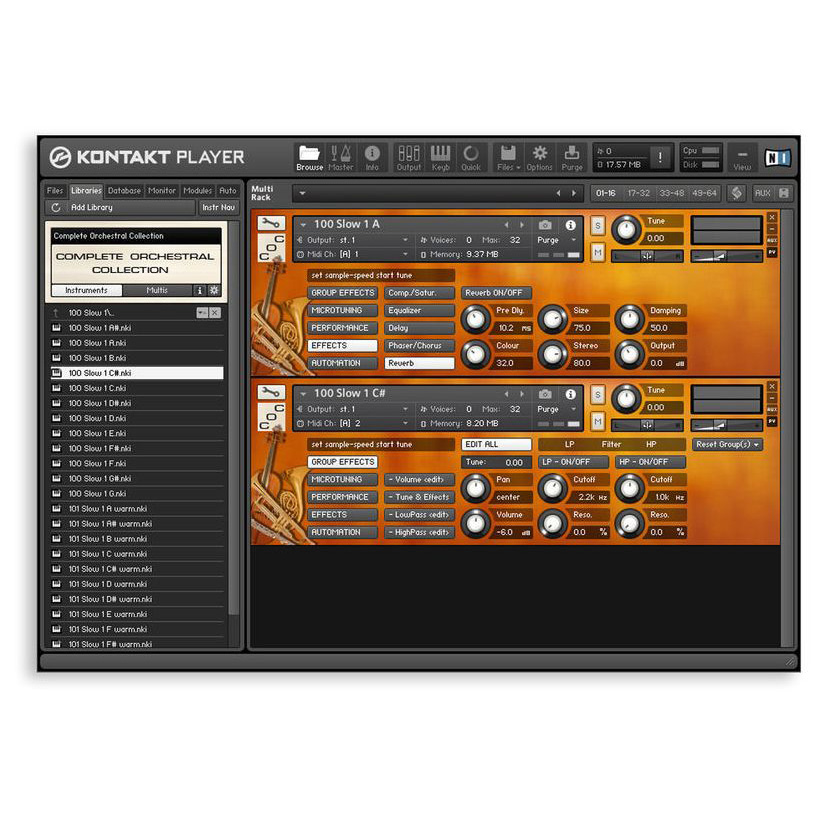Show info 'i' for 100 Slow 1 C#
This screenshot has width=820, height=820.
coord(571,394)
